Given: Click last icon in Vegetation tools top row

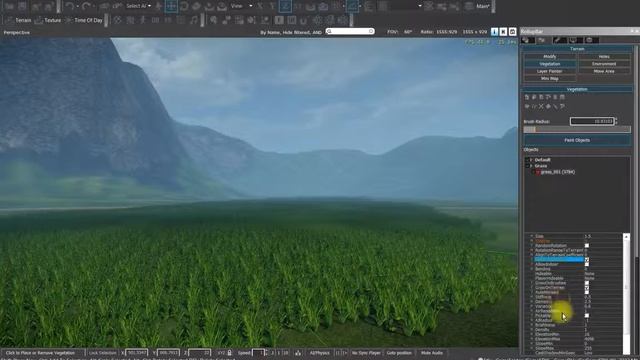Looking at the screenshot, I should click(x=562, y=97).
